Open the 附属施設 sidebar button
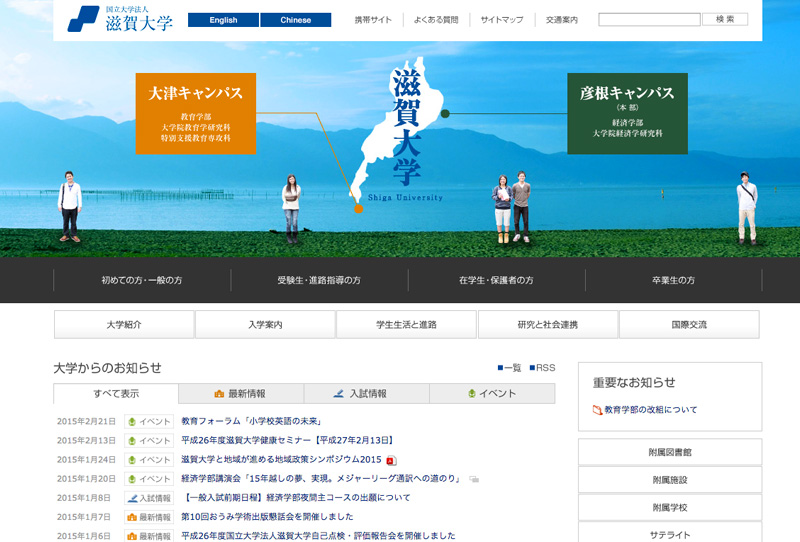The image size is (800, 542). (x=670, y=480)
